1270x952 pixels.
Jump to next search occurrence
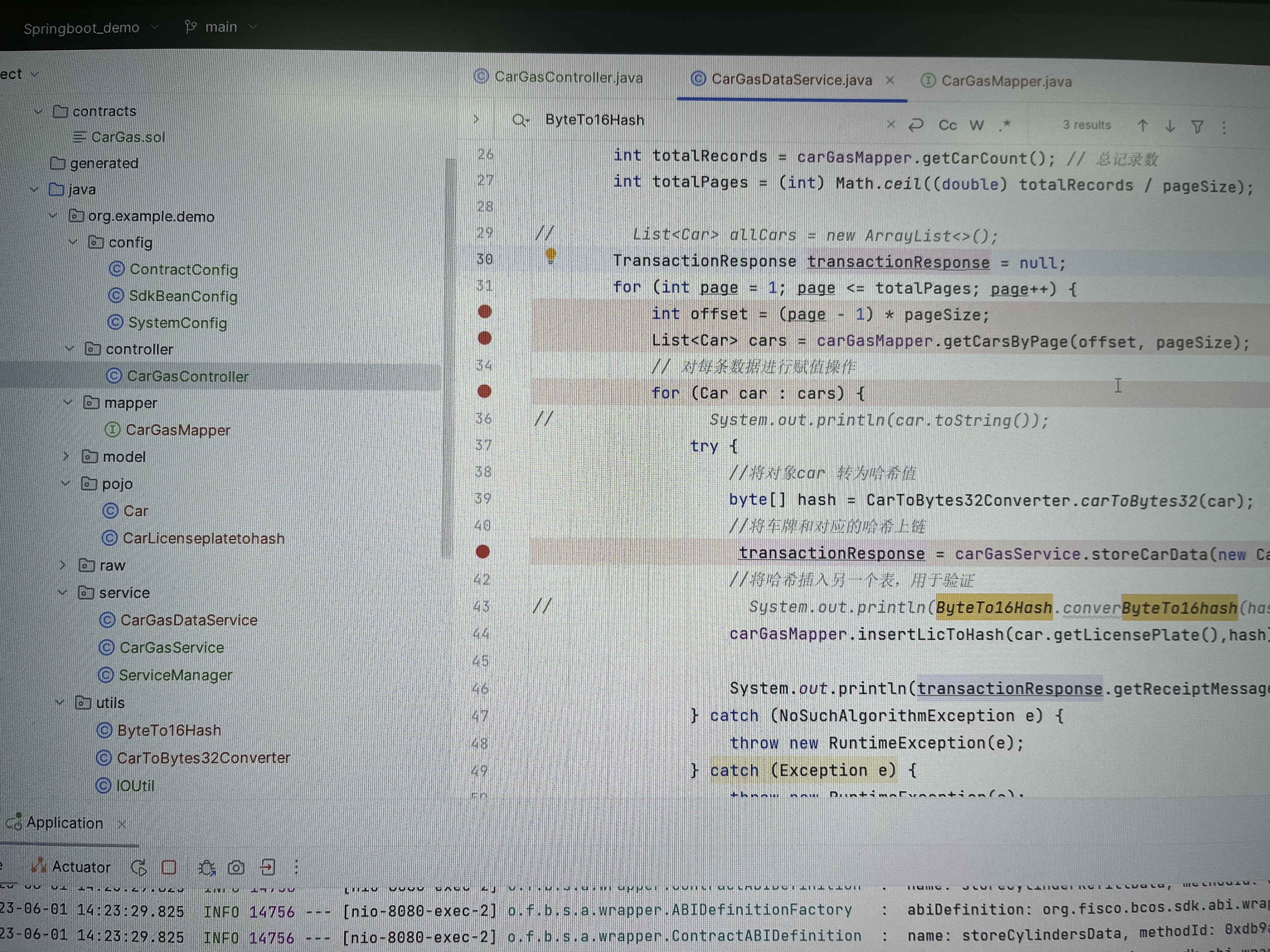tap(1170, 126)
